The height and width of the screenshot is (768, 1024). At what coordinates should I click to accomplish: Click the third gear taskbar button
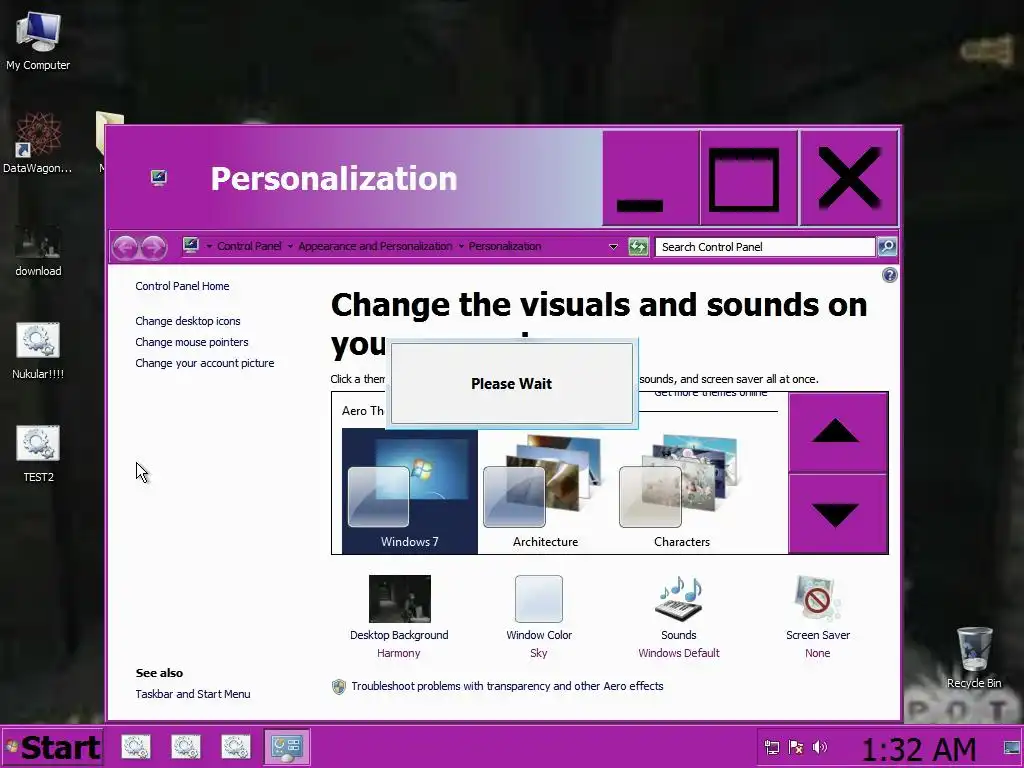(x=236, y=747)
